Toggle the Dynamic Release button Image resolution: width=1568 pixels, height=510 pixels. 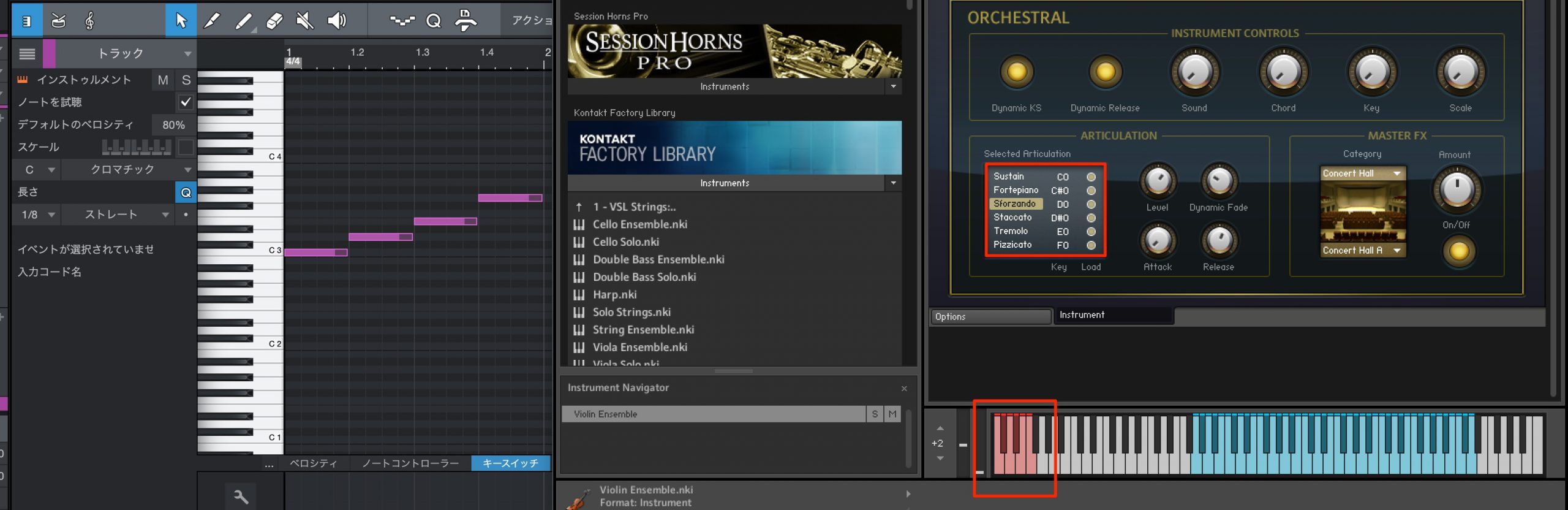tap(1105, 72)
